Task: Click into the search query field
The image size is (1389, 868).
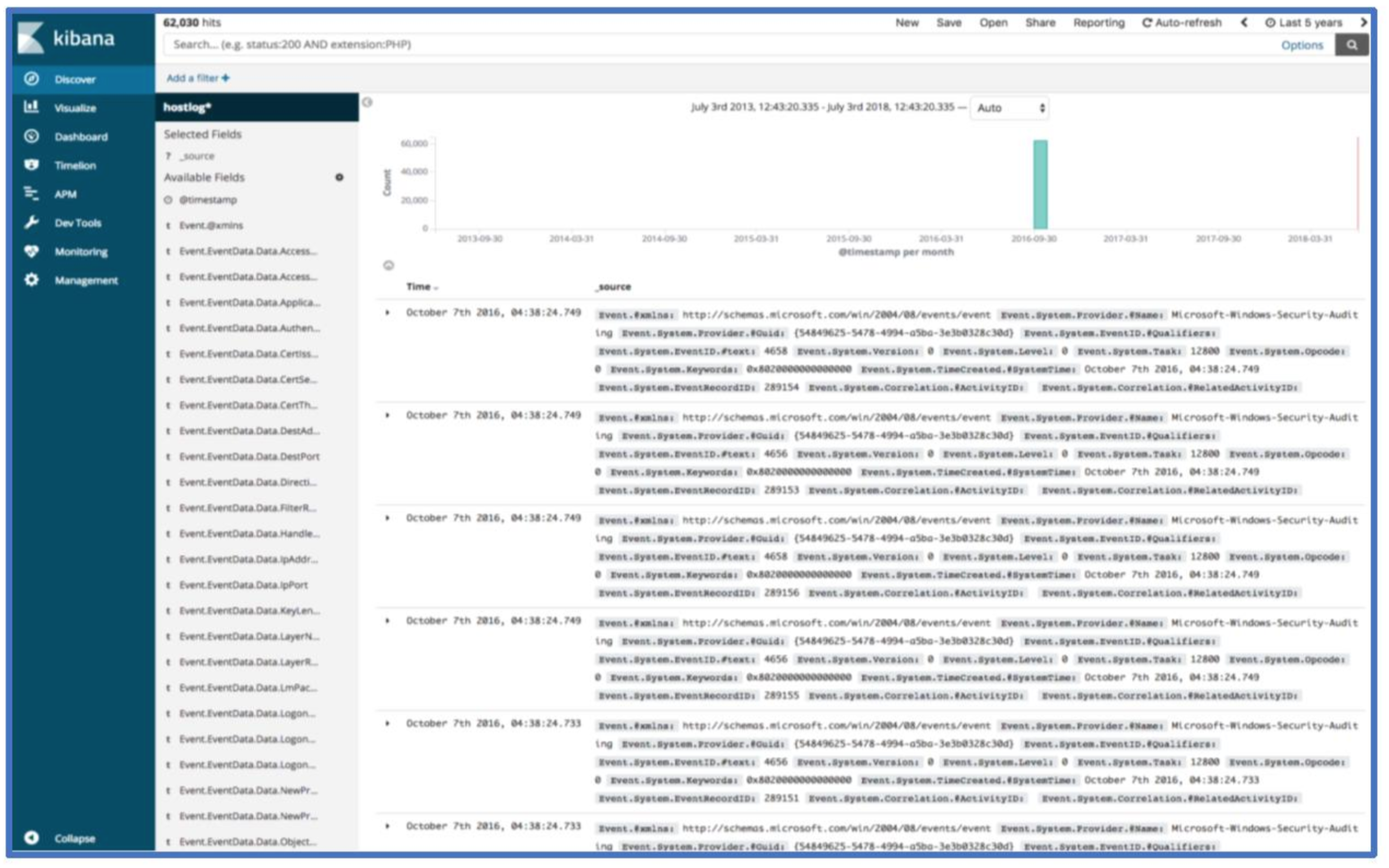Action: click(718, 45)
